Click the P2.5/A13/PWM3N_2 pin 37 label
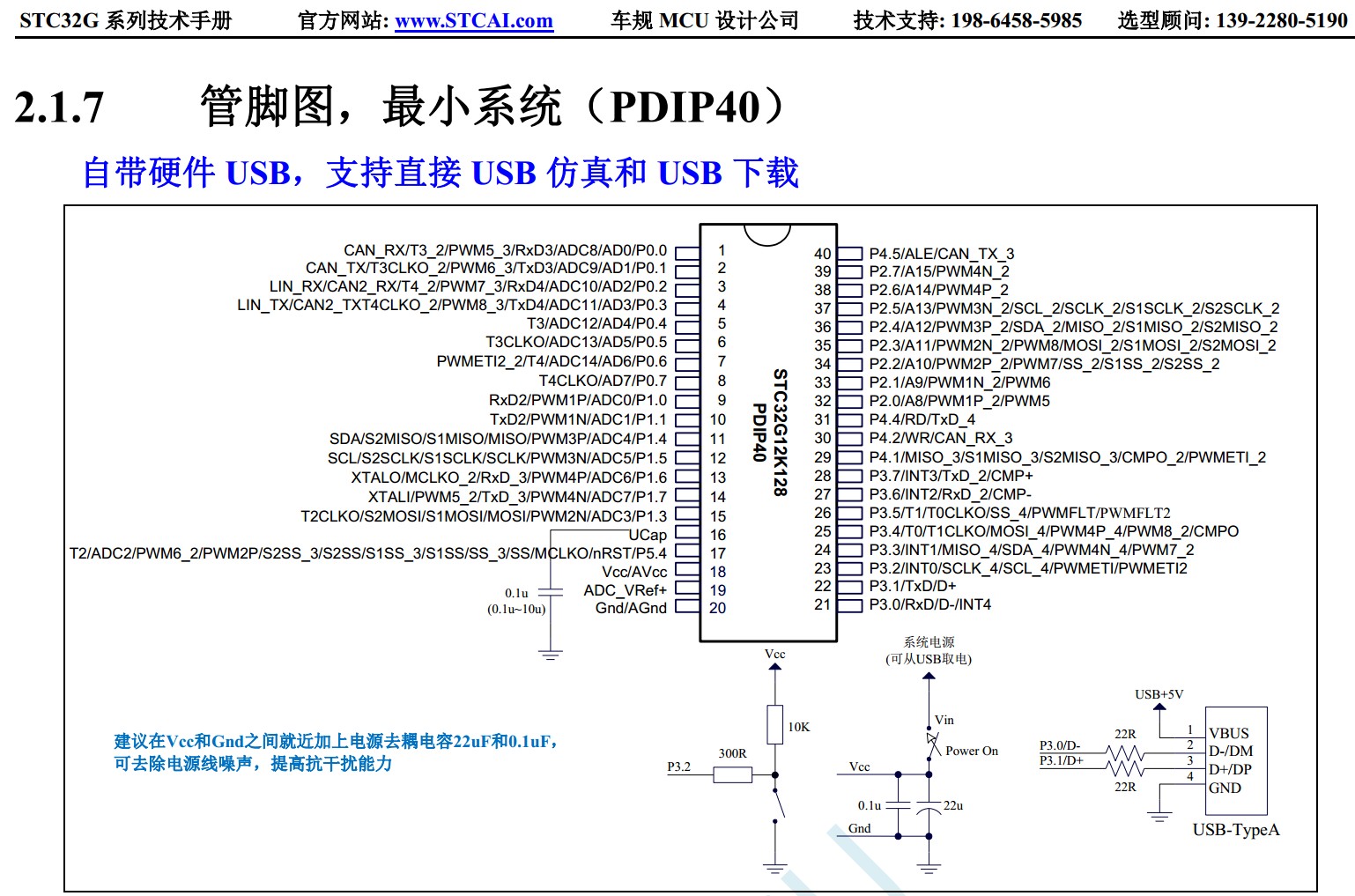Image resolution: width=1355 pixels, height=896 pixels. tap(1074, 308)
